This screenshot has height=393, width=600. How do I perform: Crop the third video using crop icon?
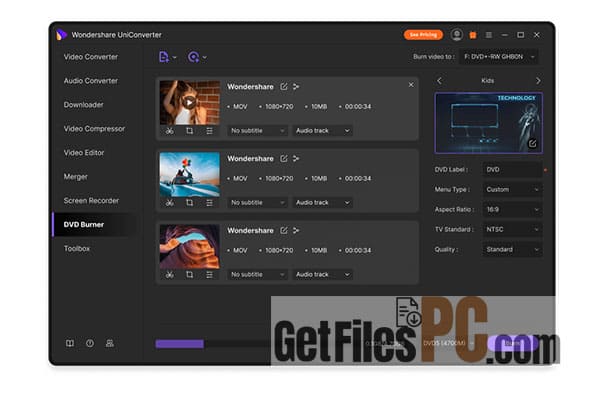pos(189,275)
